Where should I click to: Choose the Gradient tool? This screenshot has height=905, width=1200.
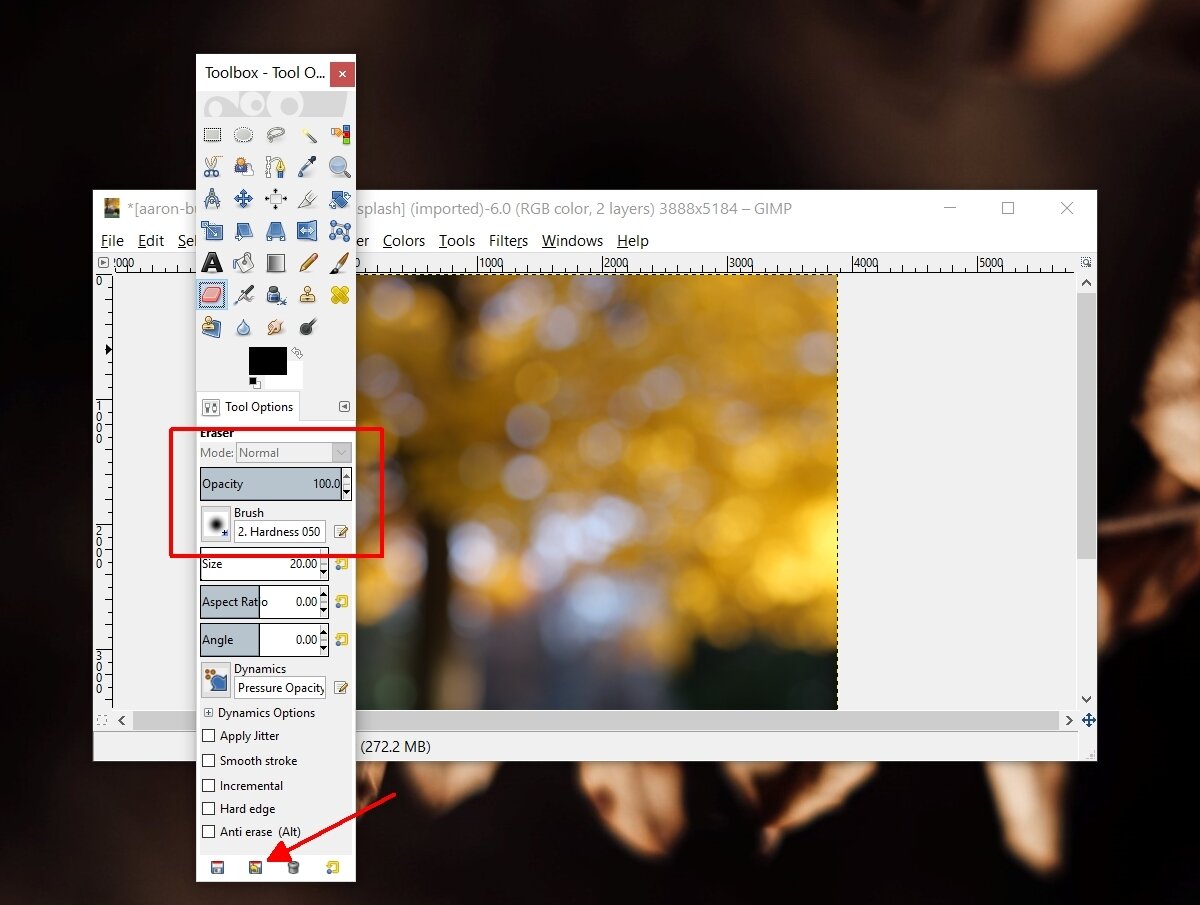pos(276,263)
